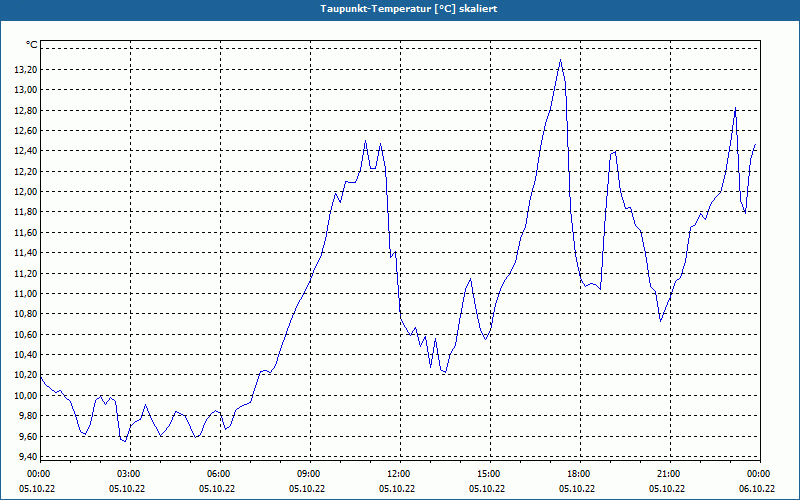Select the 11,20 y-axis label

(x=27, y=273)
